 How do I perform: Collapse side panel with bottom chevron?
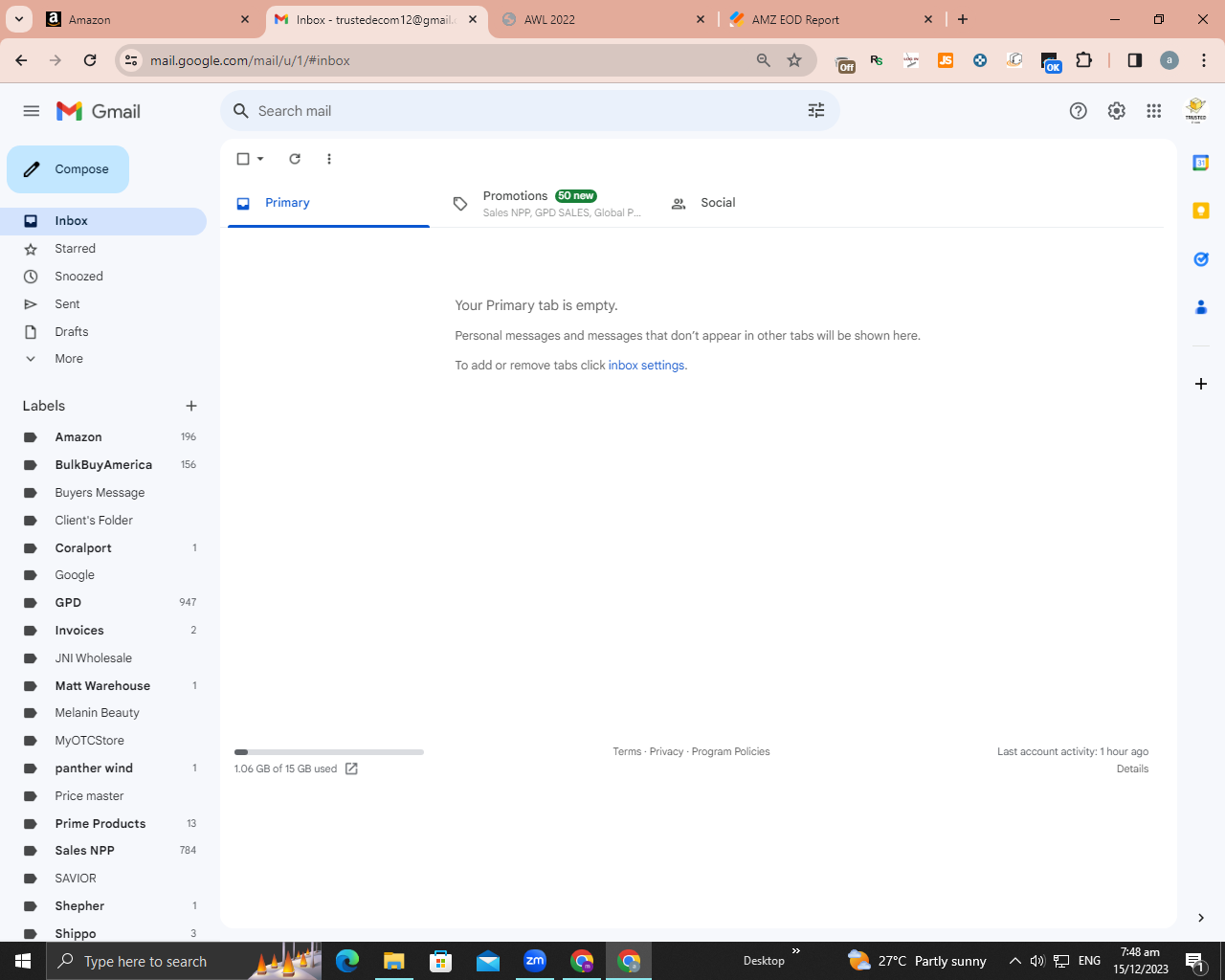tap(1201, 918)
